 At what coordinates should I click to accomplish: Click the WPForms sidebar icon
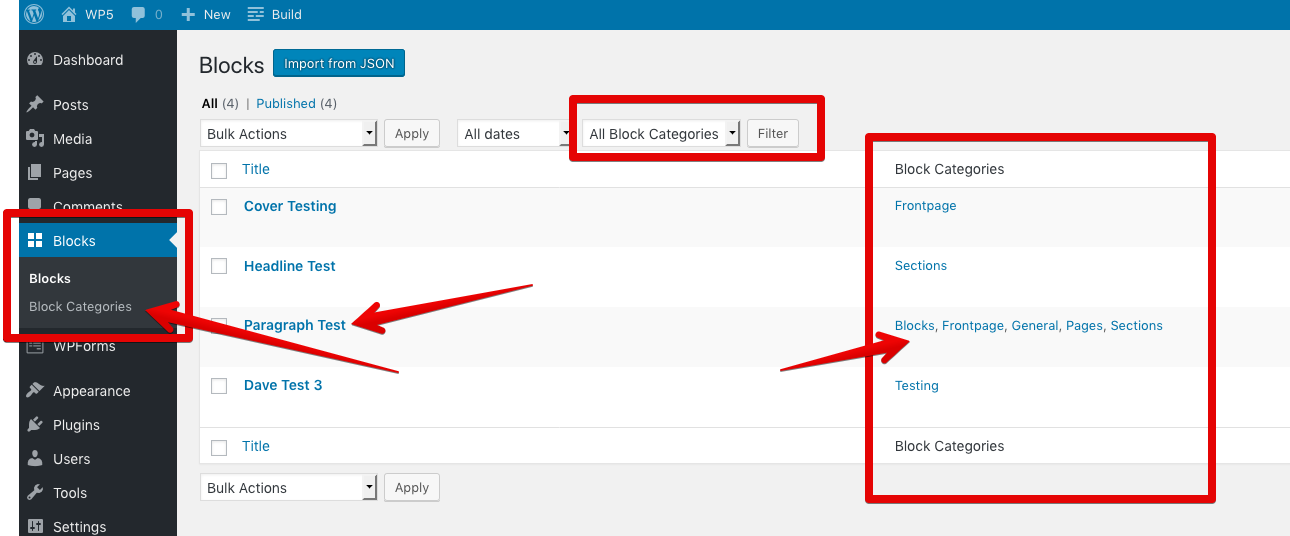36,347
